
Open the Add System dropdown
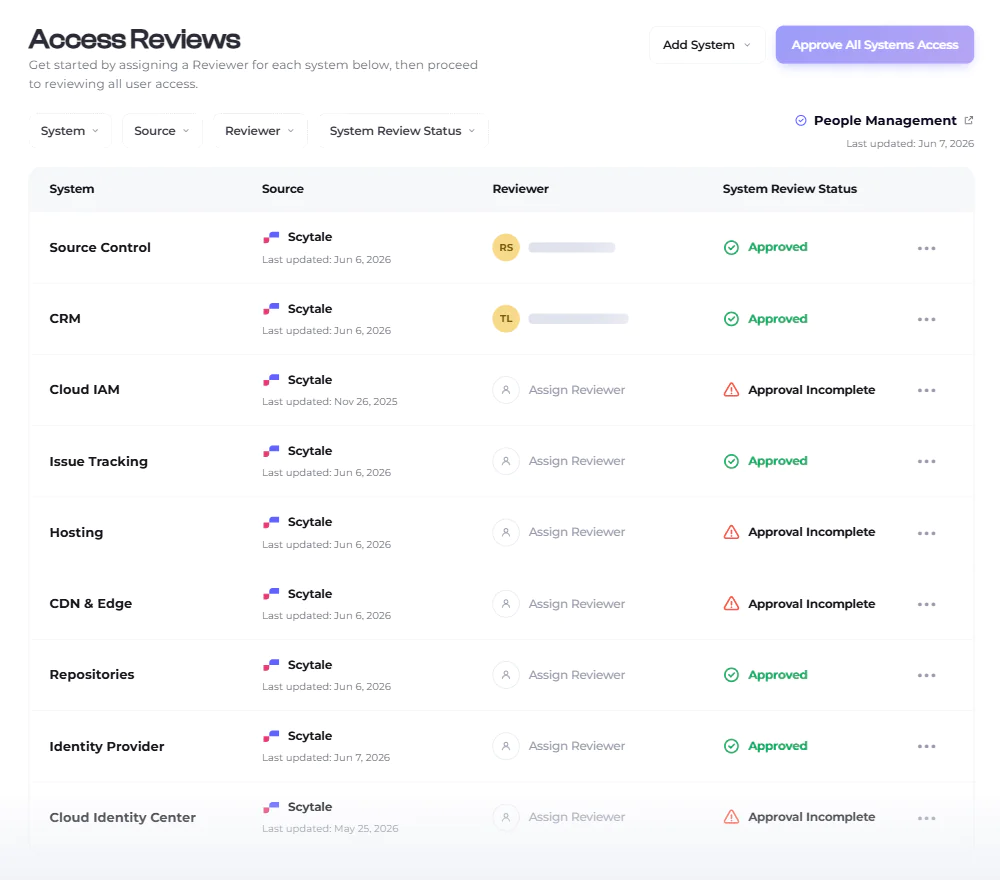pos(707,45)
